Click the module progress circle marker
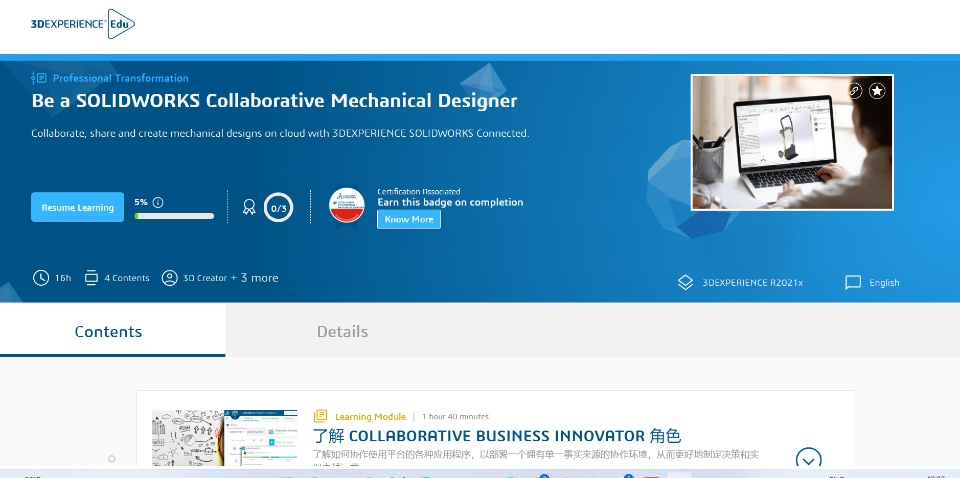The width and height of the screenshot is (960, 478). tap(111, 458)
